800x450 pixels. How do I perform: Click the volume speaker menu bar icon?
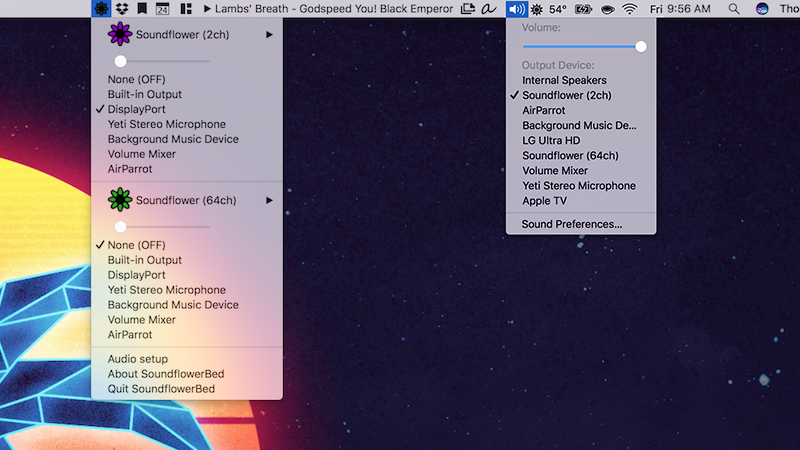[517, 9]
